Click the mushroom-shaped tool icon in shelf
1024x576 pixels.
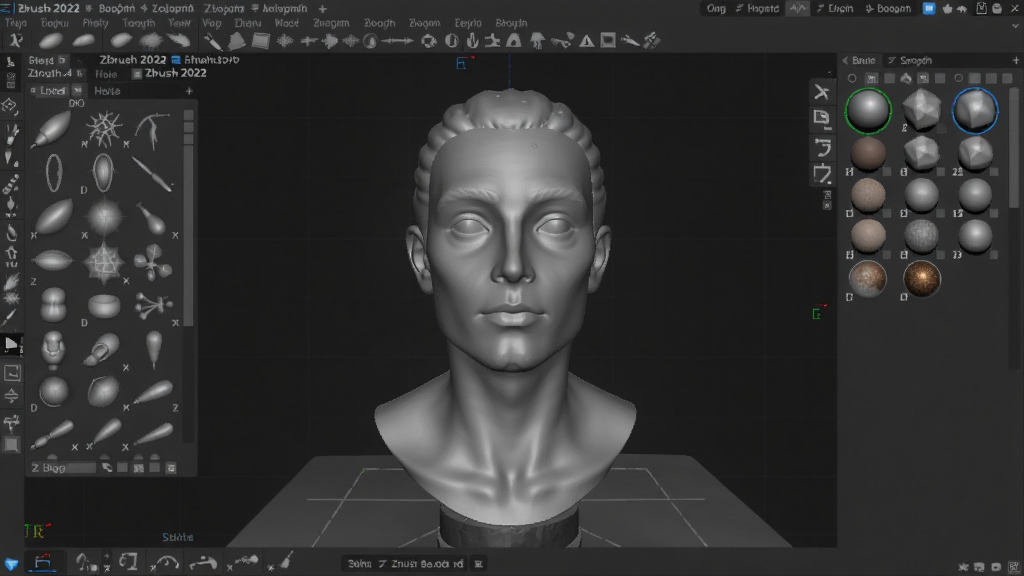[537, 41]
